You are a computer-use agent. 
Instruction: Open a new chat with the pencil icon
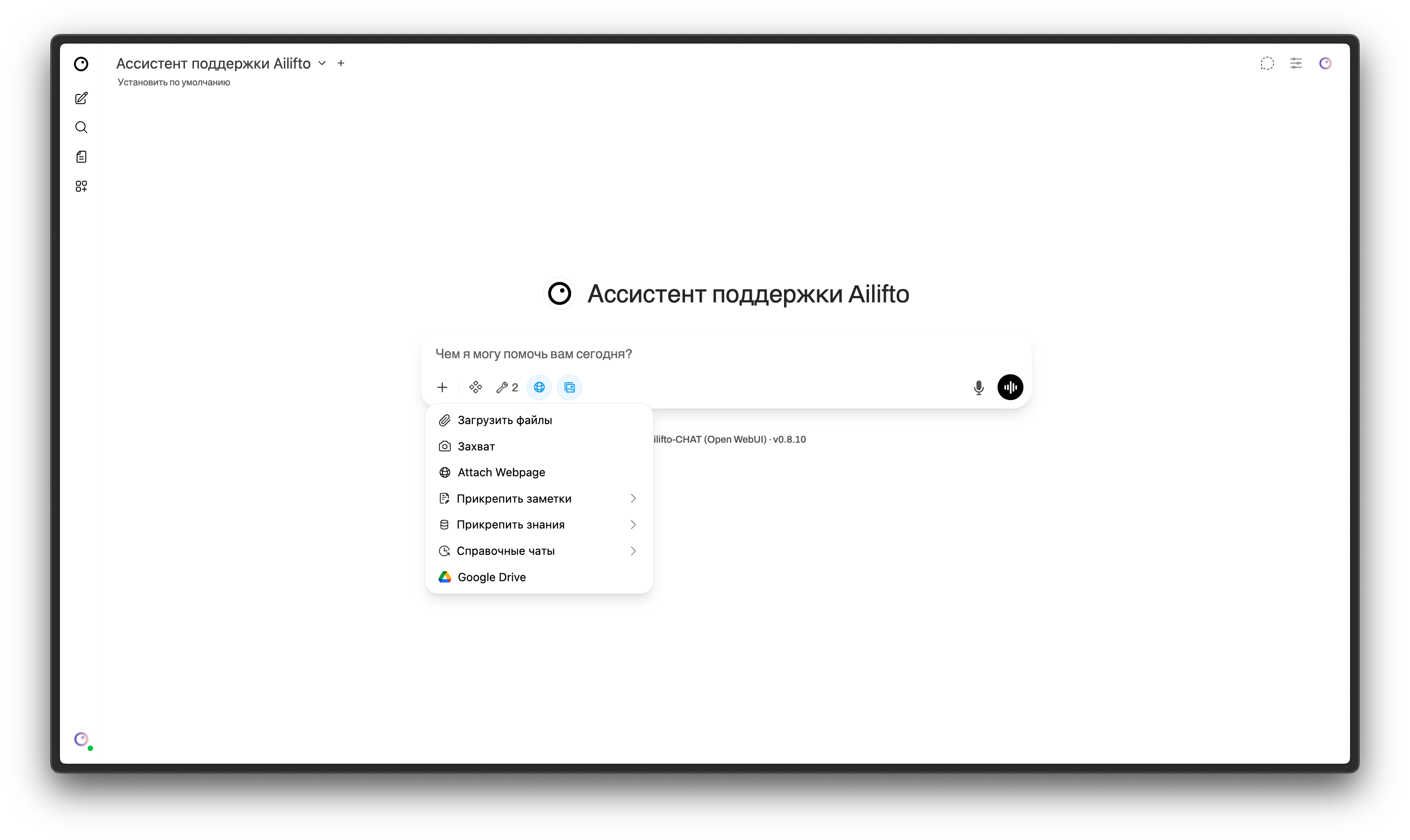pyautogui.click(x=82, y=98)
